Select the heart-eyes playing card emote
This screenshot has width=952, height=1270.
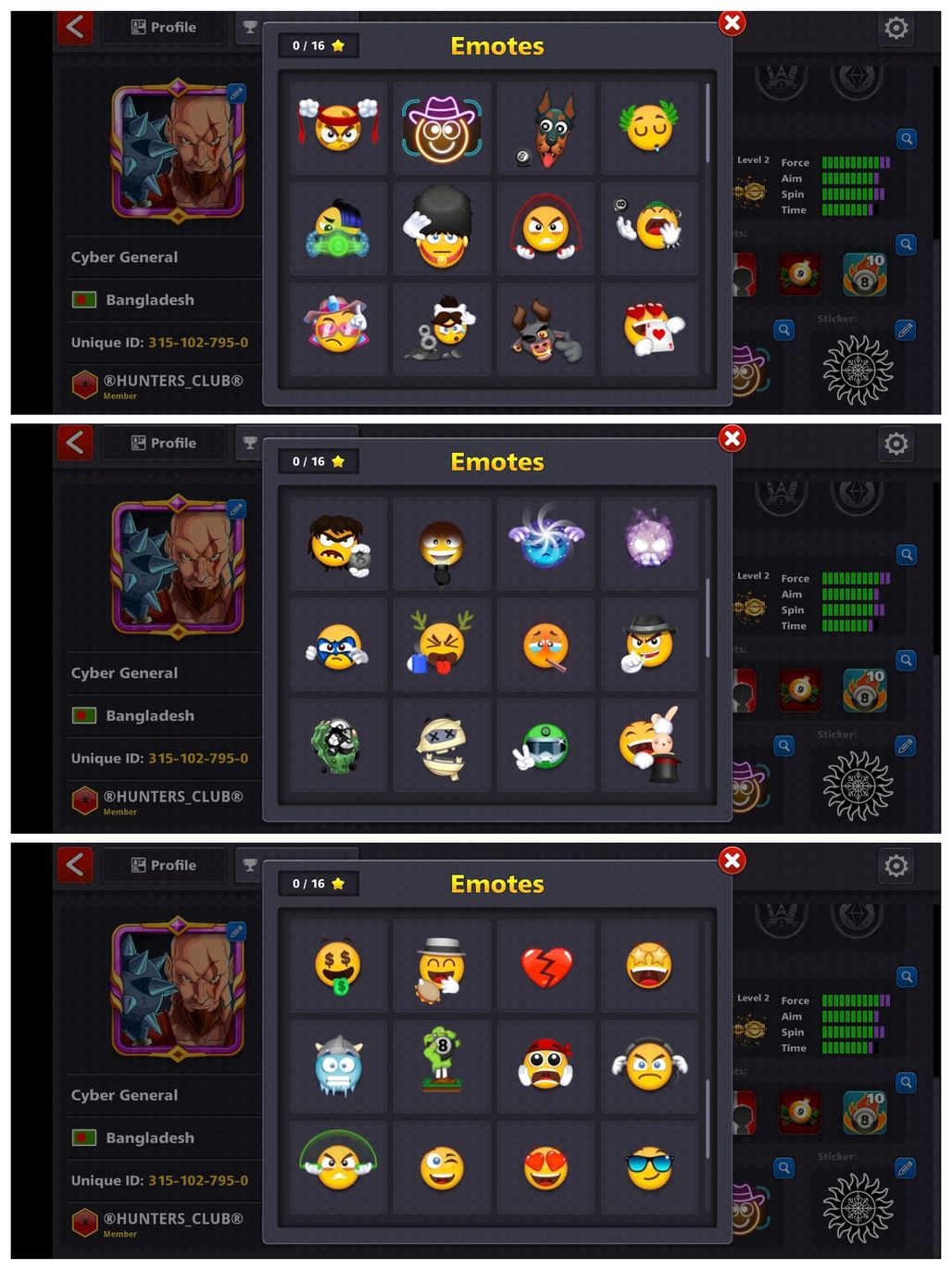coord(649,331)
